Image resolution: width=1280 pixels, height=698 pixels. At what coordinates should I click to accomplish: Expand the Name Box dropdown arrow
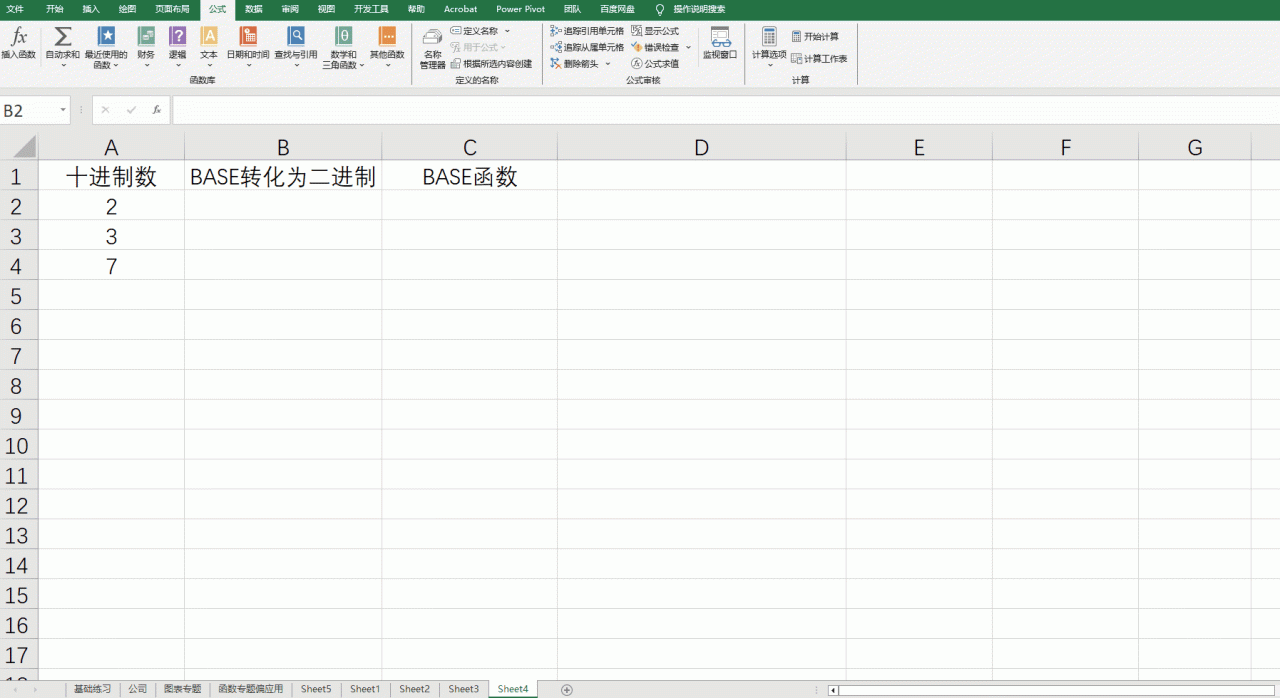pyautogui.click(x=63, y=110)
